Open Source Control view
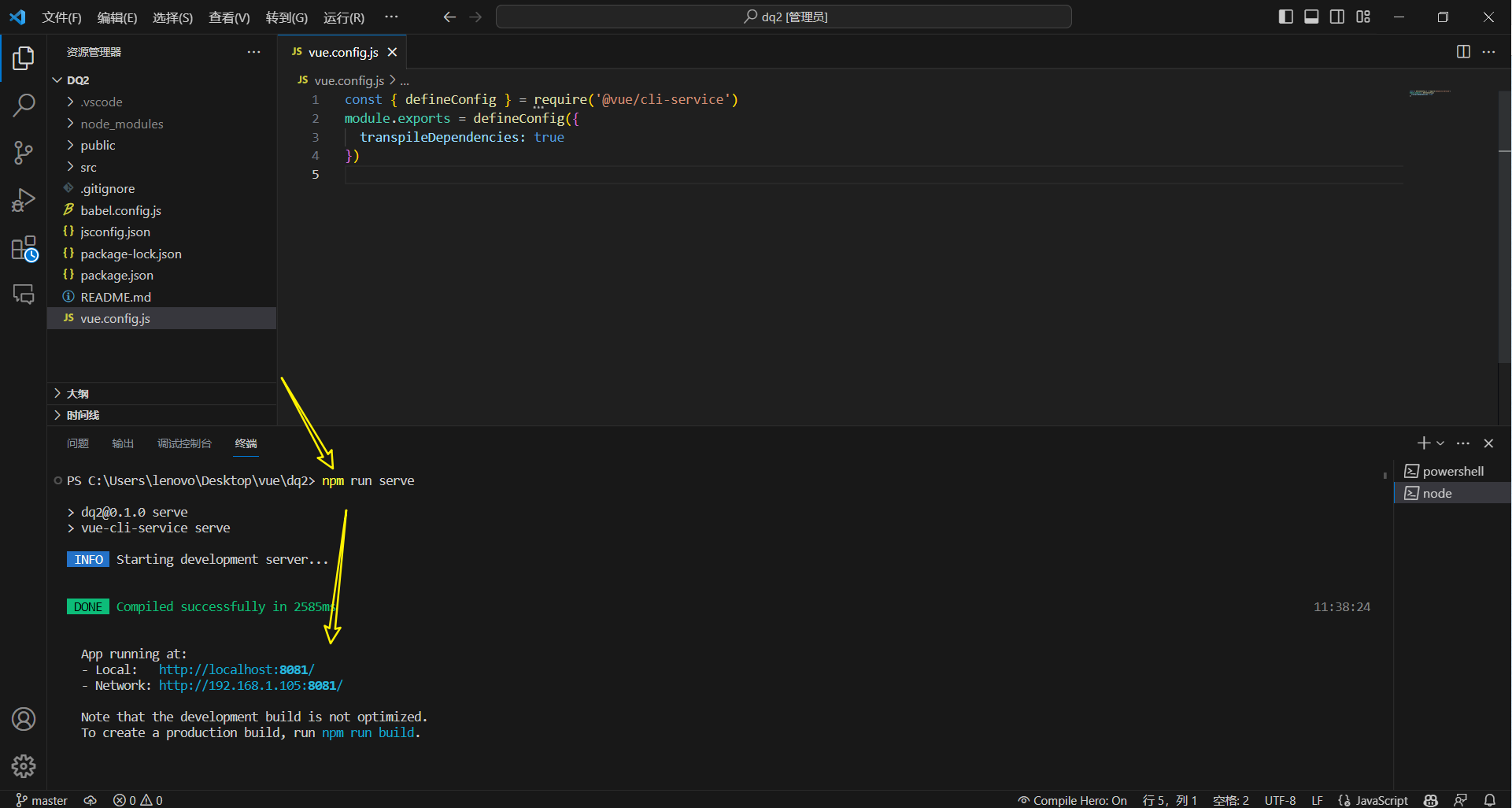 (24, 153)
